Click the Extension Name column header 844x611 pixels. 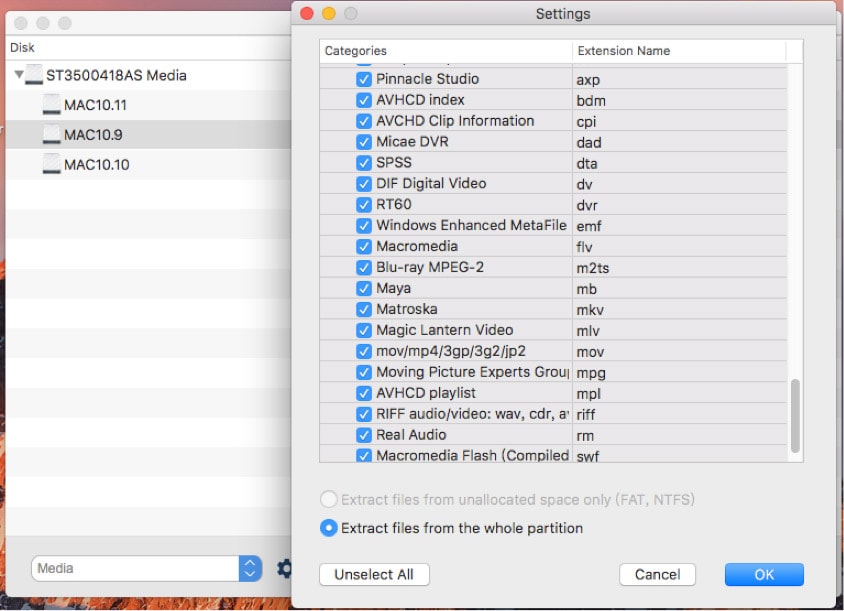click(679, 51)
